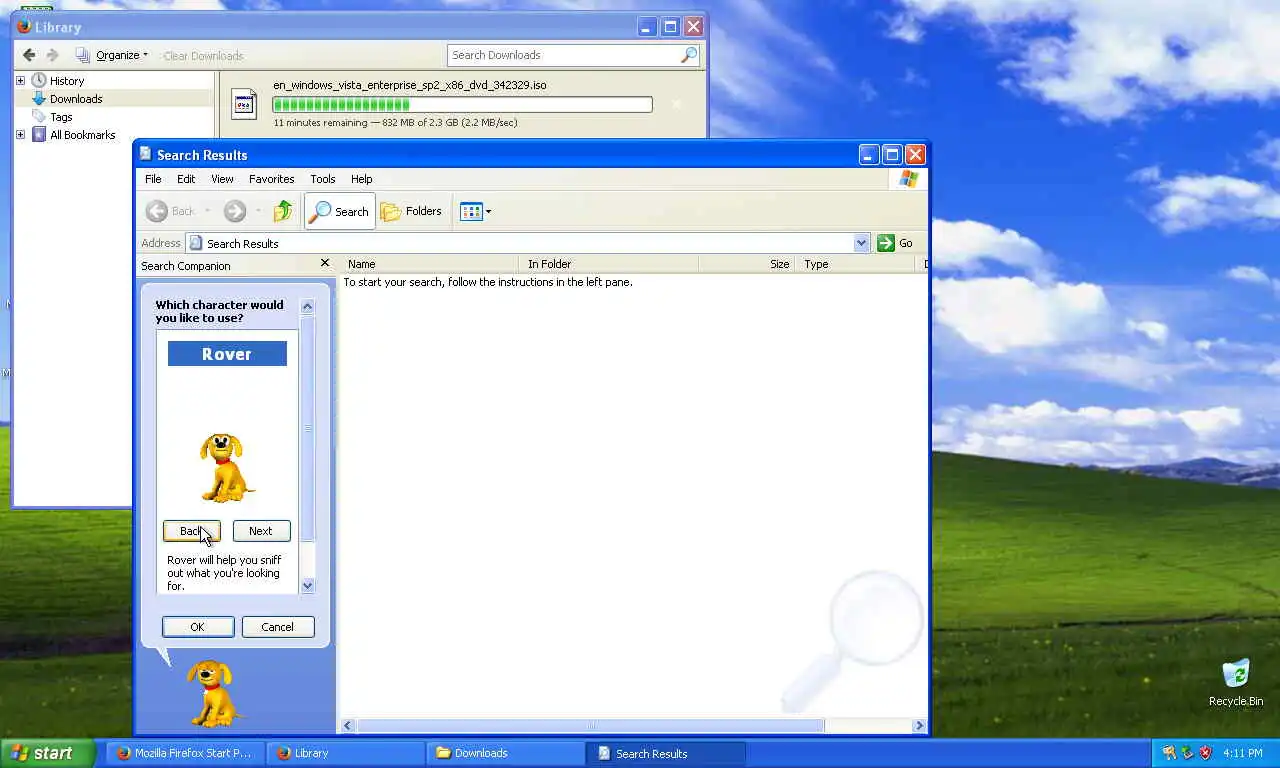
Task: Click the ISO file icon in downloads list
Action: pyautogui.click(x=243, y=103)
